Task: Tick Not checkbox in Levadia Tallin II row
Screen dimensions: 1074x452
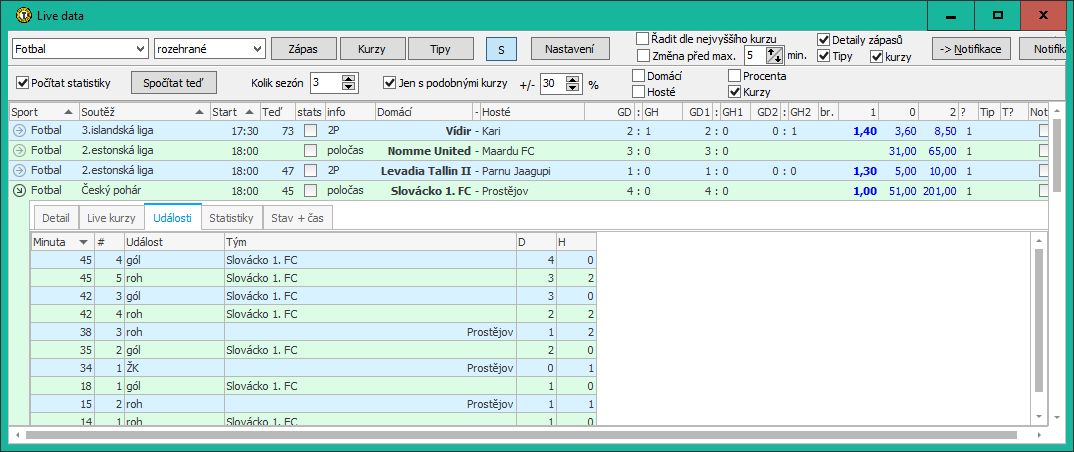Action: [x=1043, y=170]
